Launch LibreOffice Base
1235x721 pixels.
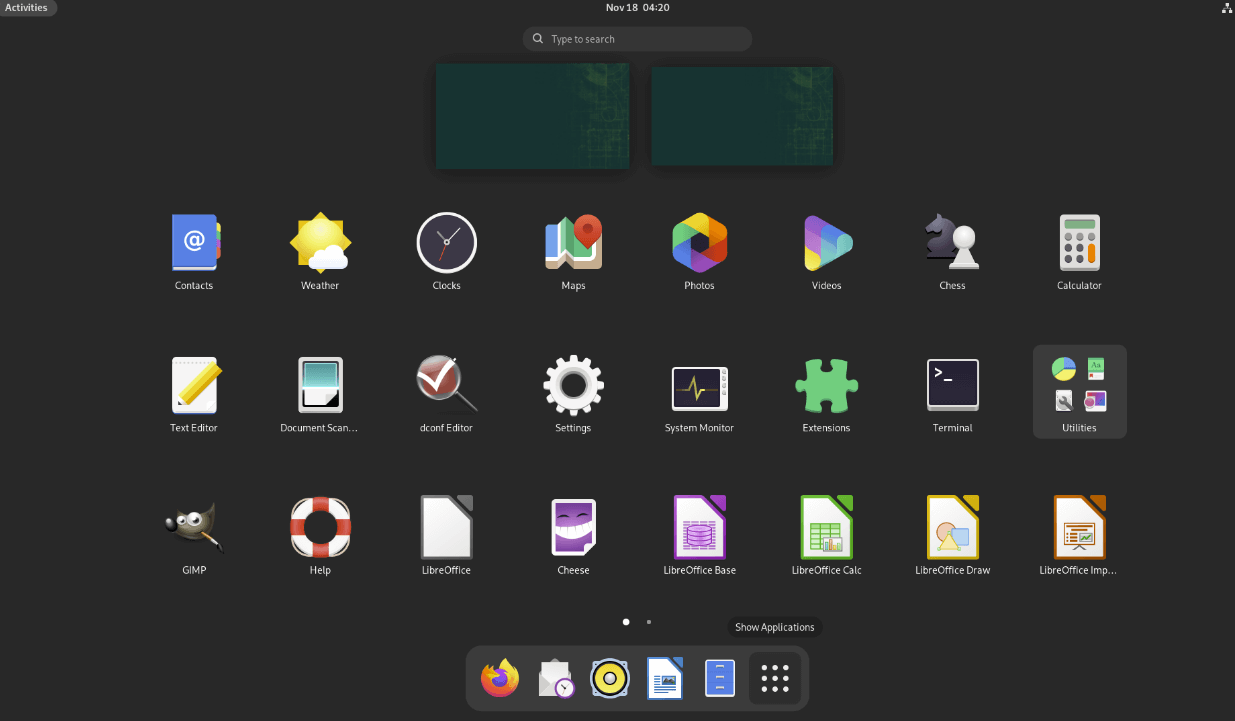tap(699, 527)
